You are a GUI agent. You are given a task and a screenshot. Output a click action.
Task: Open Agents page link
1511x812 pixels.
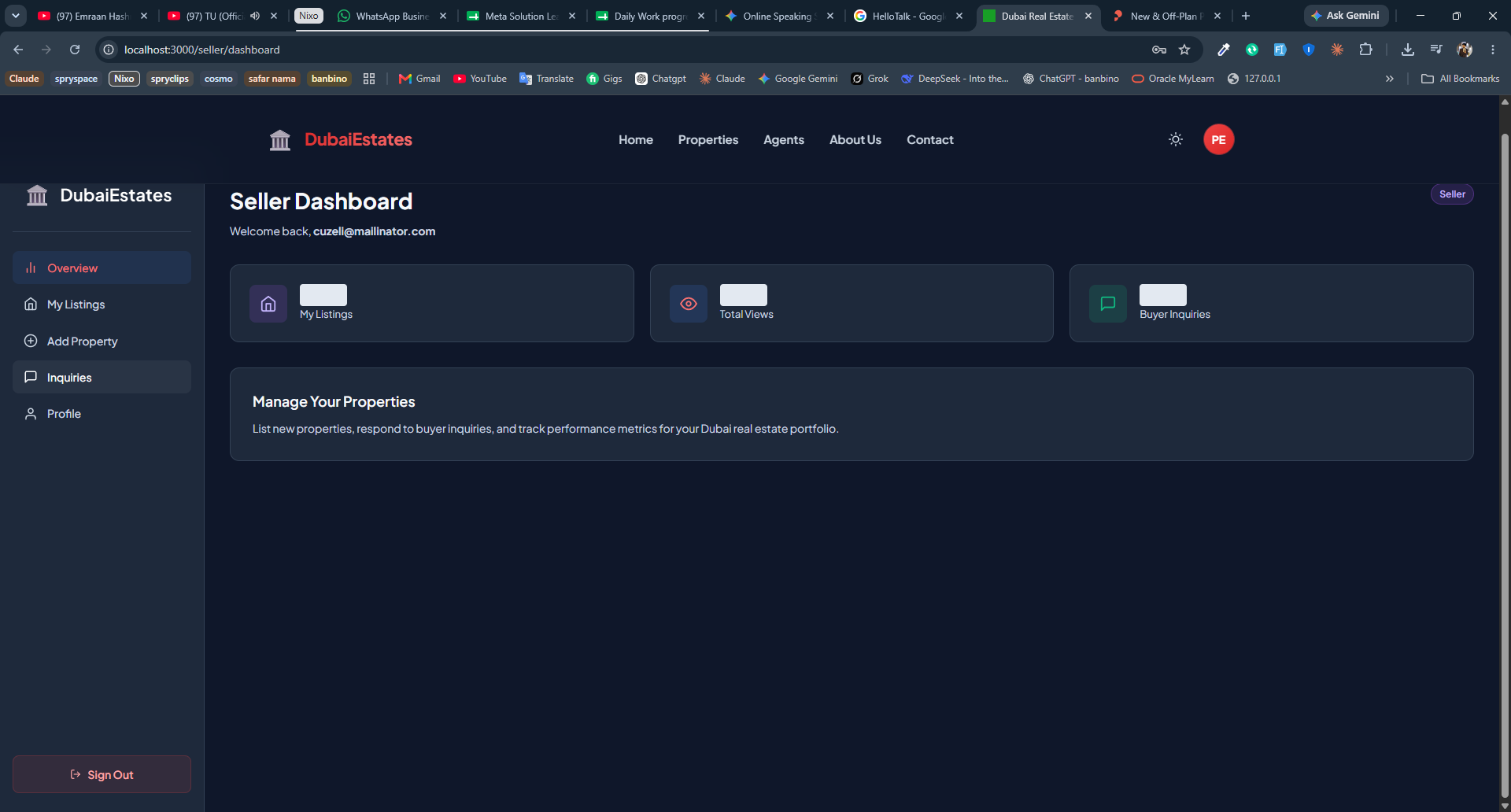pyautogui.click(x=784, y=139)
